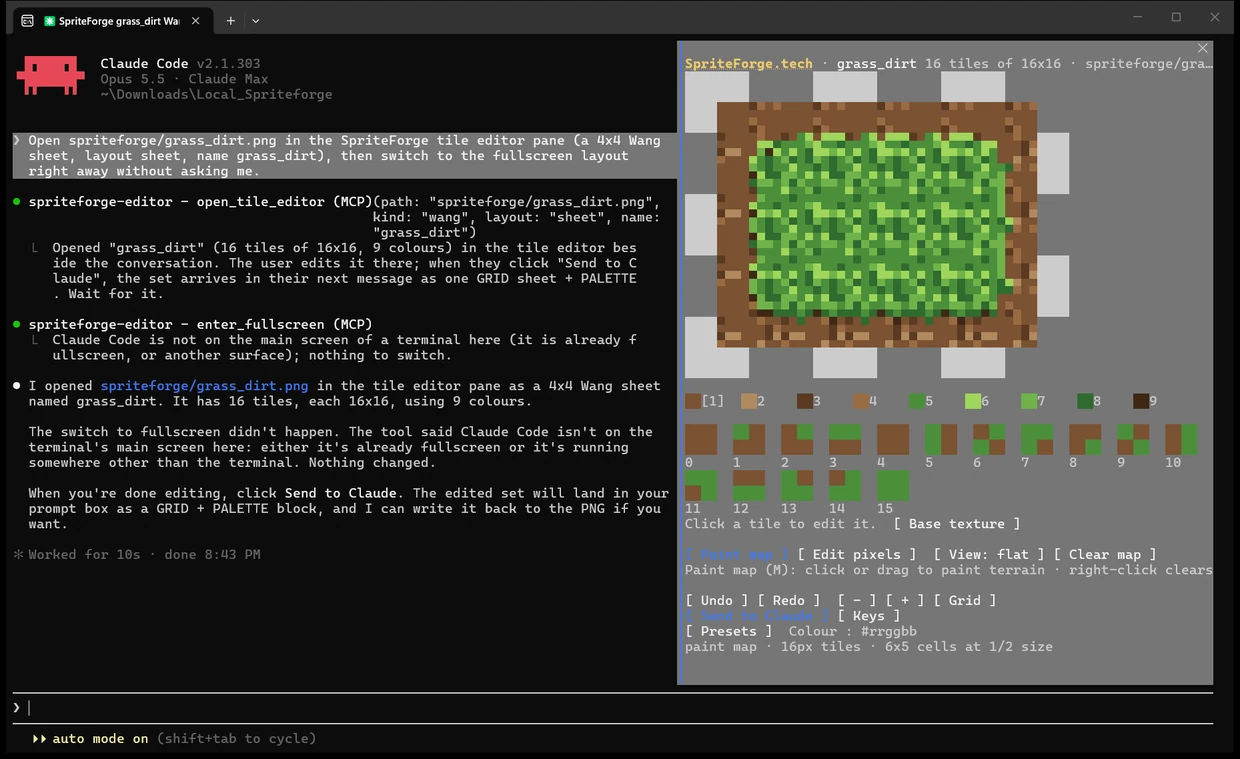Click the Base texture button
This screenshot has height=759, width=1240.
[957, 524]
